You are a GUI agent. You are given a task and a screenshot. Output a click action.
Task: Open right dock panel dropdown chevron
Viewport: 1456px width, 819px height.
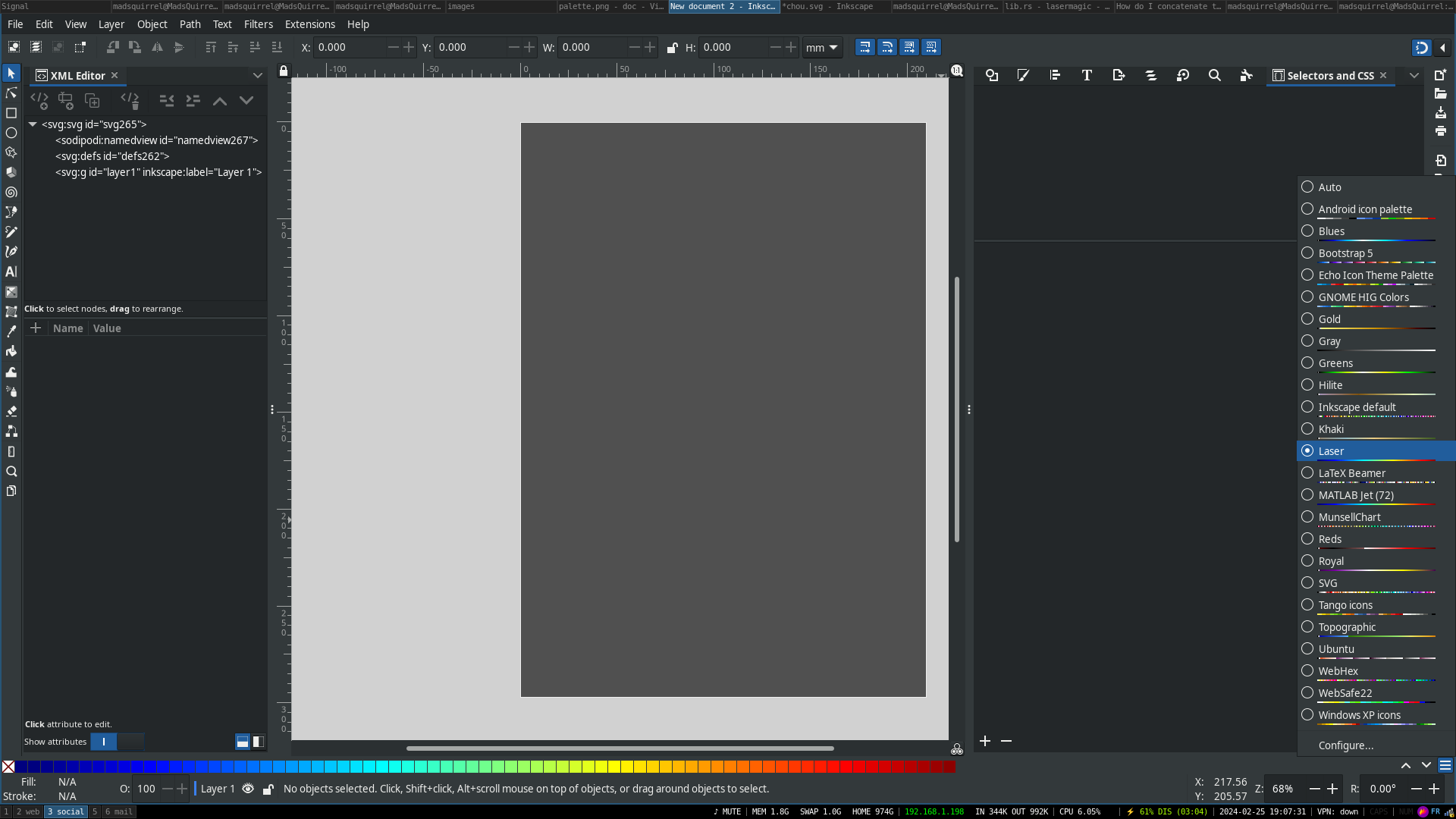click(1414, 75)
